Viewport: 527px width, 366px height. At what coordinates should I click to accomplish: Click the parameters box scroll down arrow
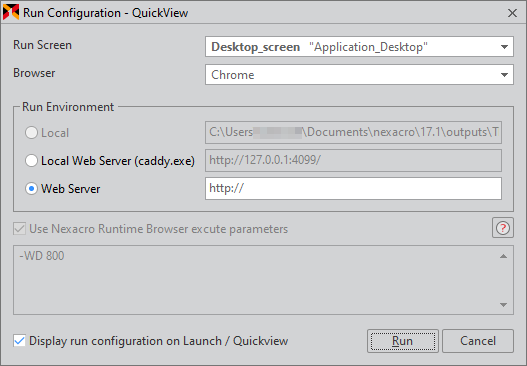click(503, 305)
